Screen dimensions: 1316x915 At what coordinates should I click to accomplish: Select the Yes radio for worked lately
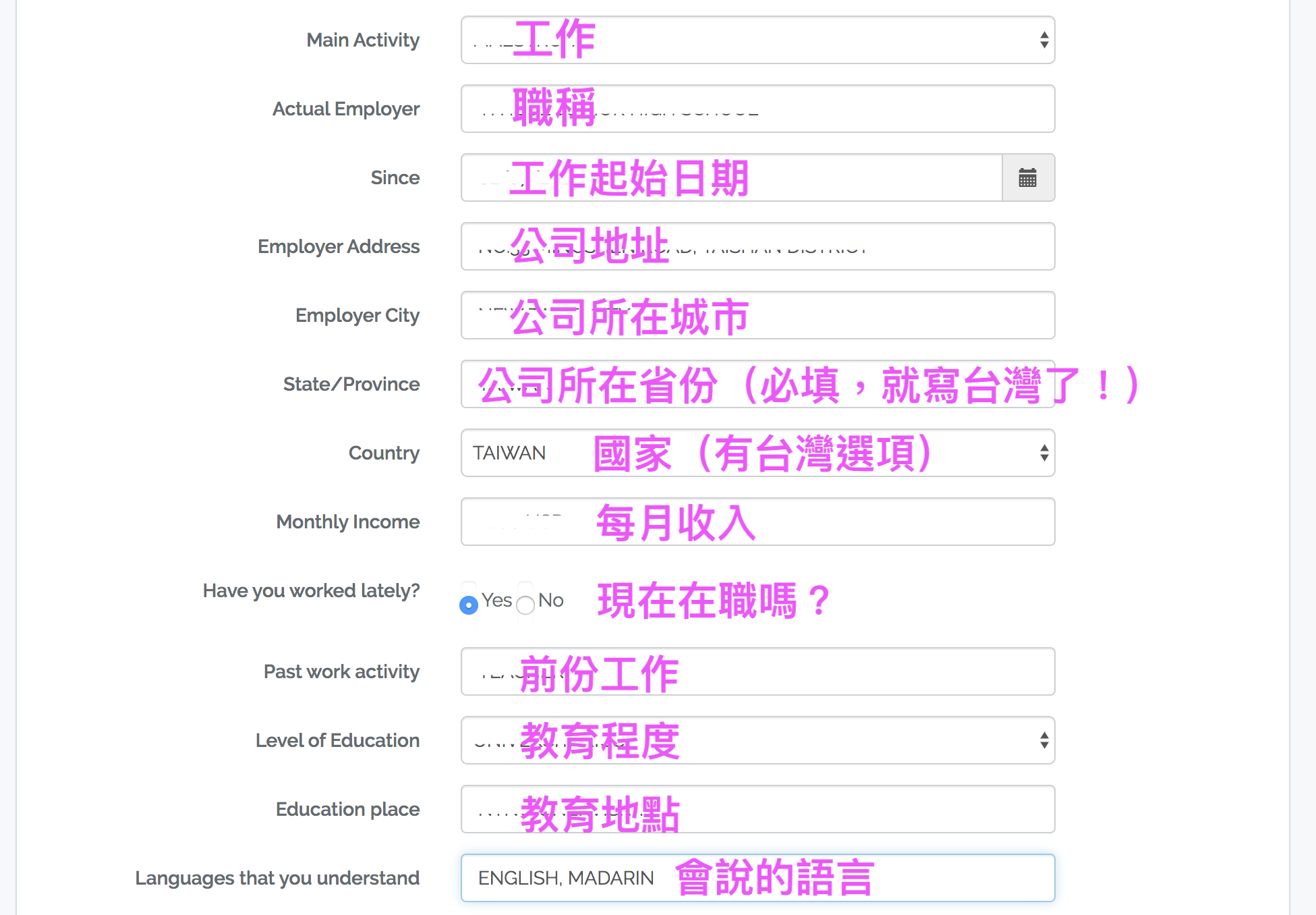469,605
